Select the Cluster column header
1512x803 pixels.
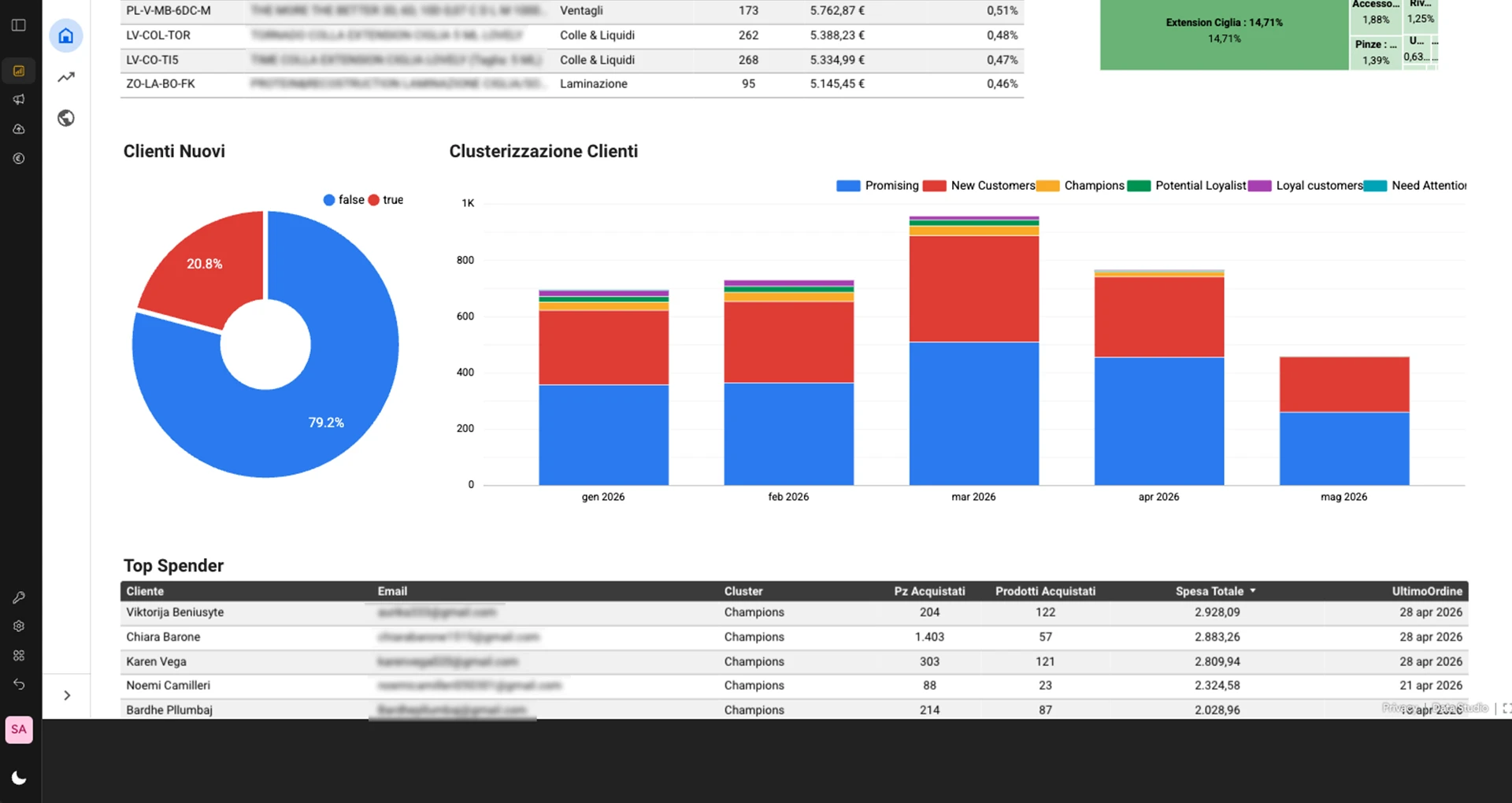(x=743, y=591)
